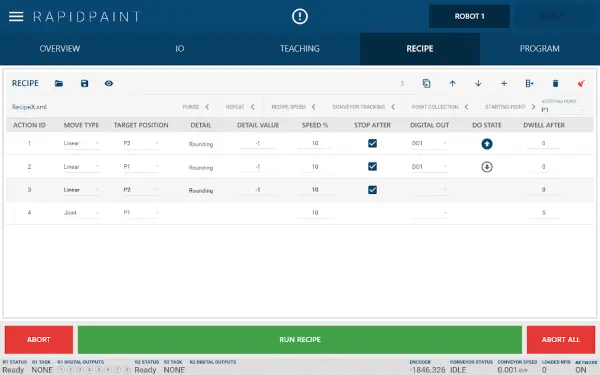Click the red Abort button
Viewport: 600px width, 375px height.
pos(39,340)
